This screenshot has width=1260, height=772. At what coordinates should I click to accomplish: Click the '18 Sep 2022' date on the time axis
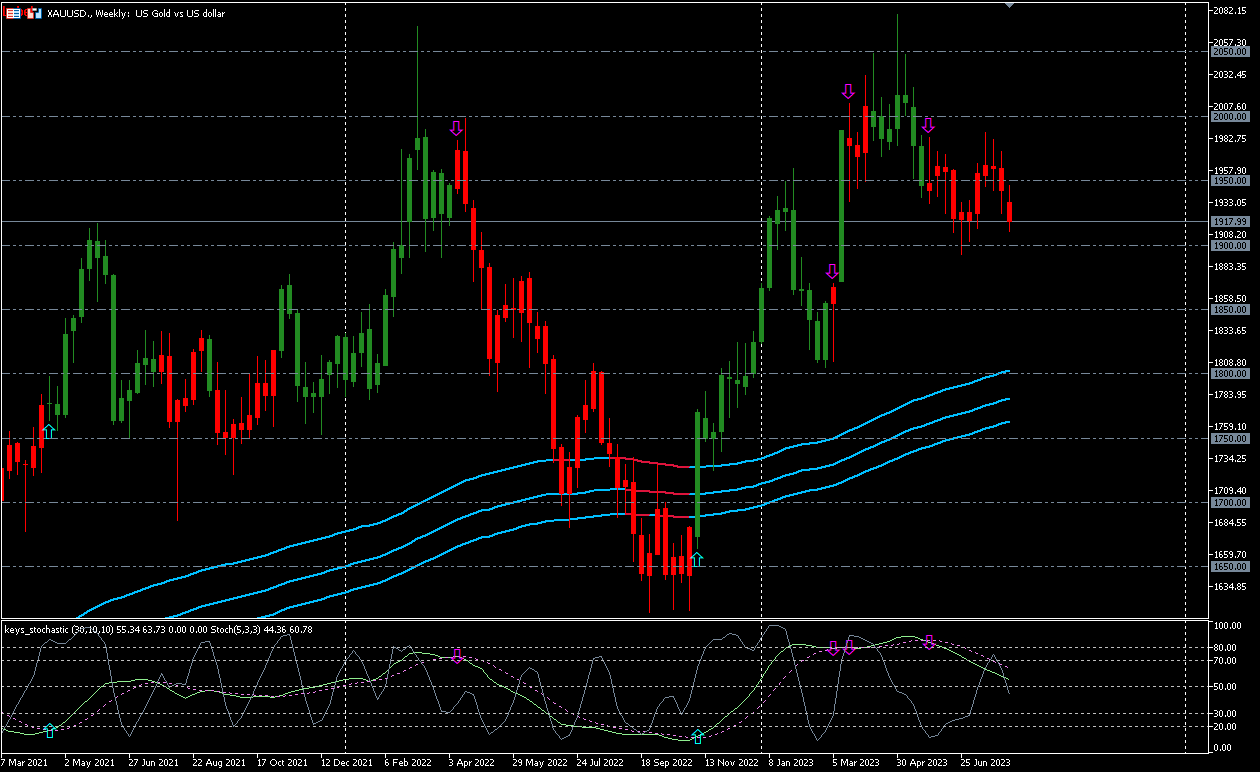[x=666, y=763]
